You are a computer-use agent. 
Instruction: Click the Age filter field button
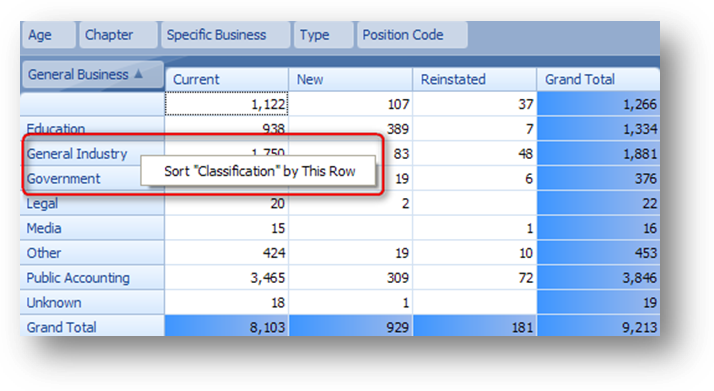click(48, 35)
